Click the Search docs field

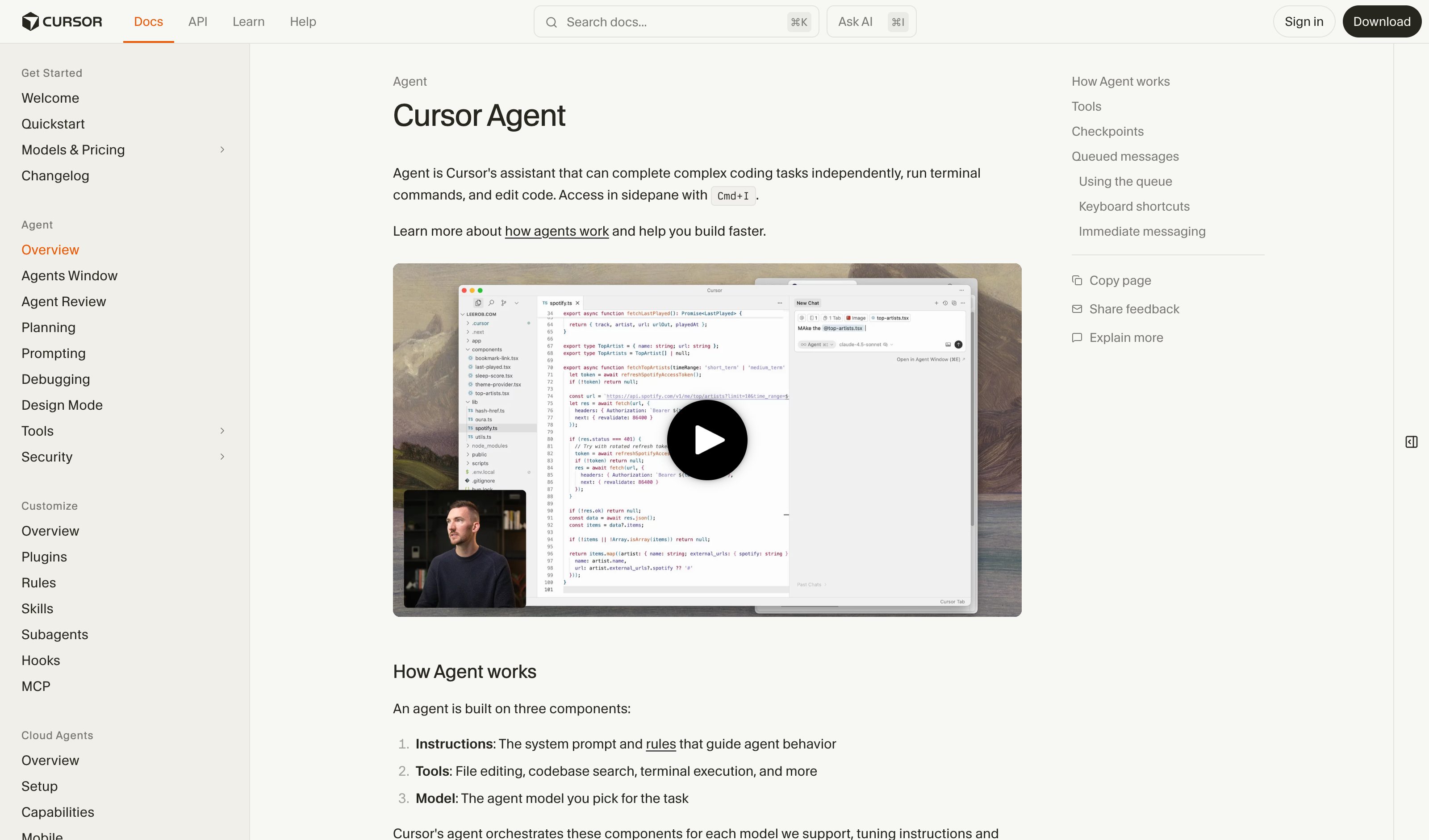676,22
